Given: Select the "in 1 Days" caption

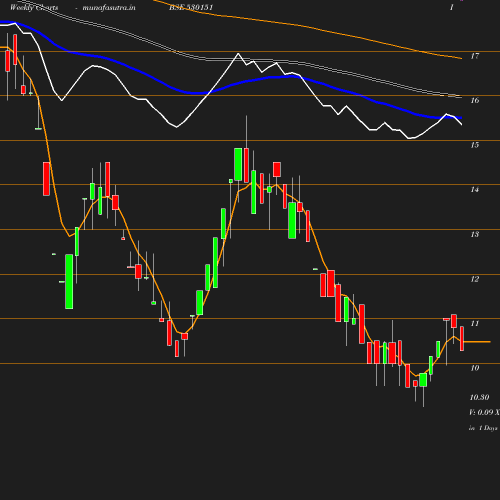Looking at the screenshot, I should pos(483,428).
